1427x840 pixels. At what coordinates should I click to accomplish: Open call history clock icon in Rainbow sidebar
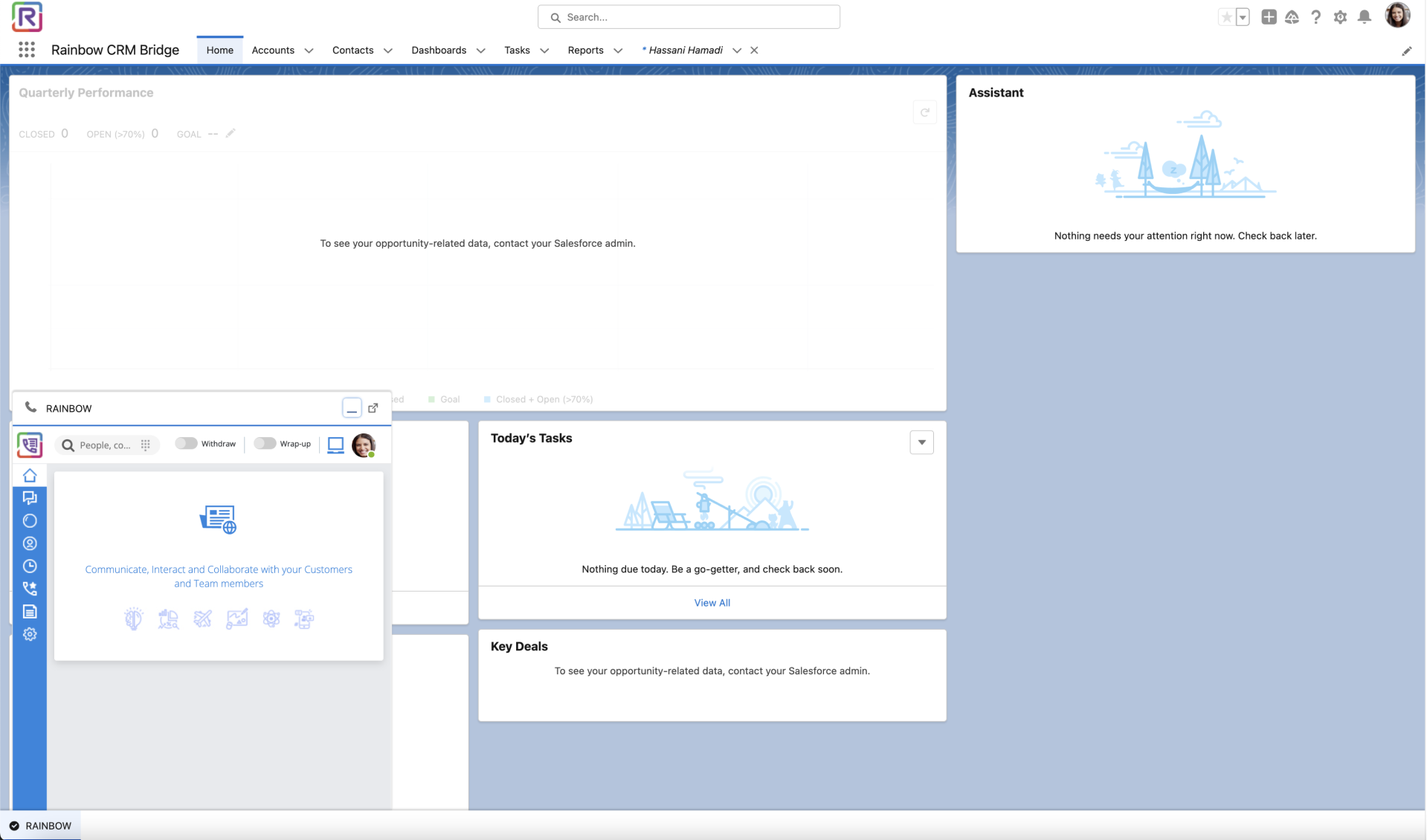coord(30,566)
